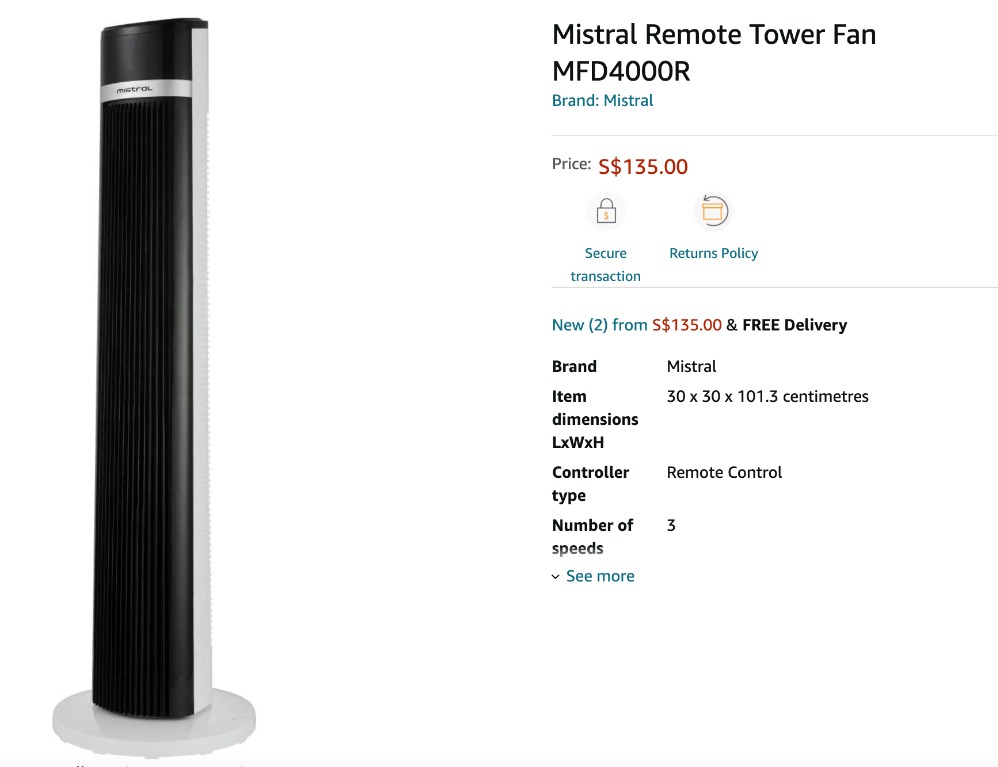Click the S$135.00 price in the offers line
This screenshot has height=767, width=998.
[687, 325]
